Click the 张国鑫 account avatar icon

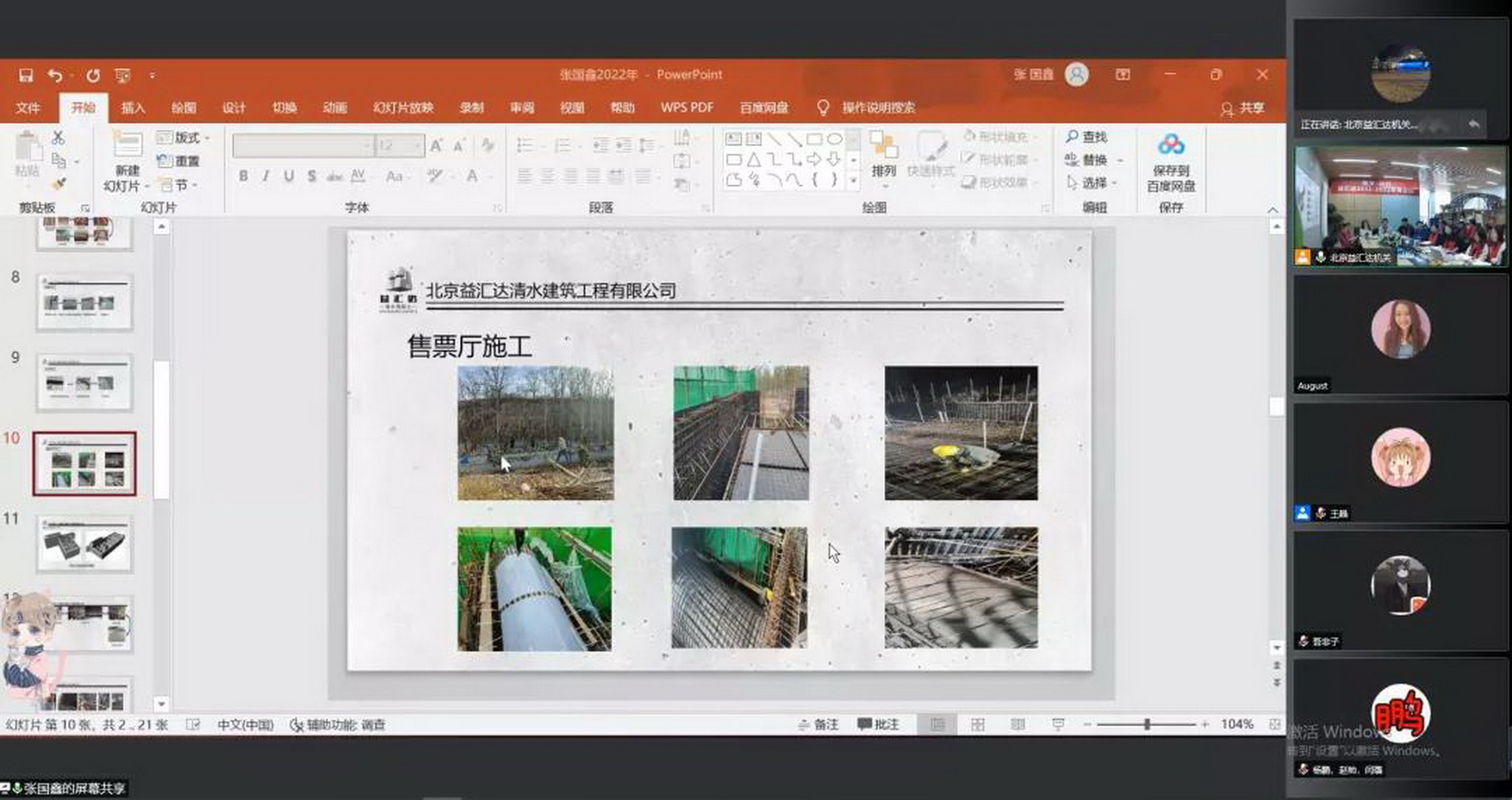point(1076,75)
